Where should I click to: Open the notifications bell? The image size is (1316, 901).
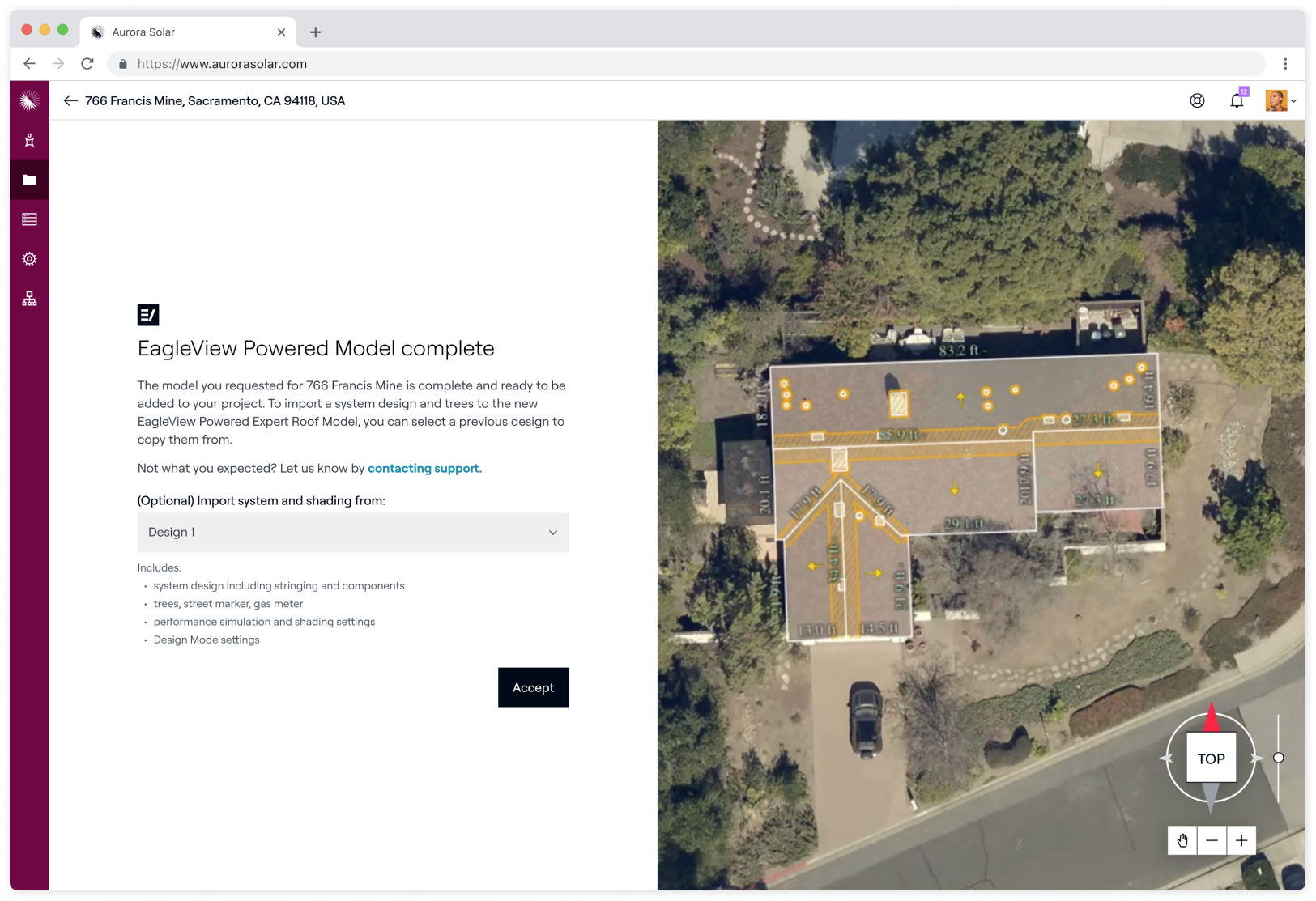1237,100
